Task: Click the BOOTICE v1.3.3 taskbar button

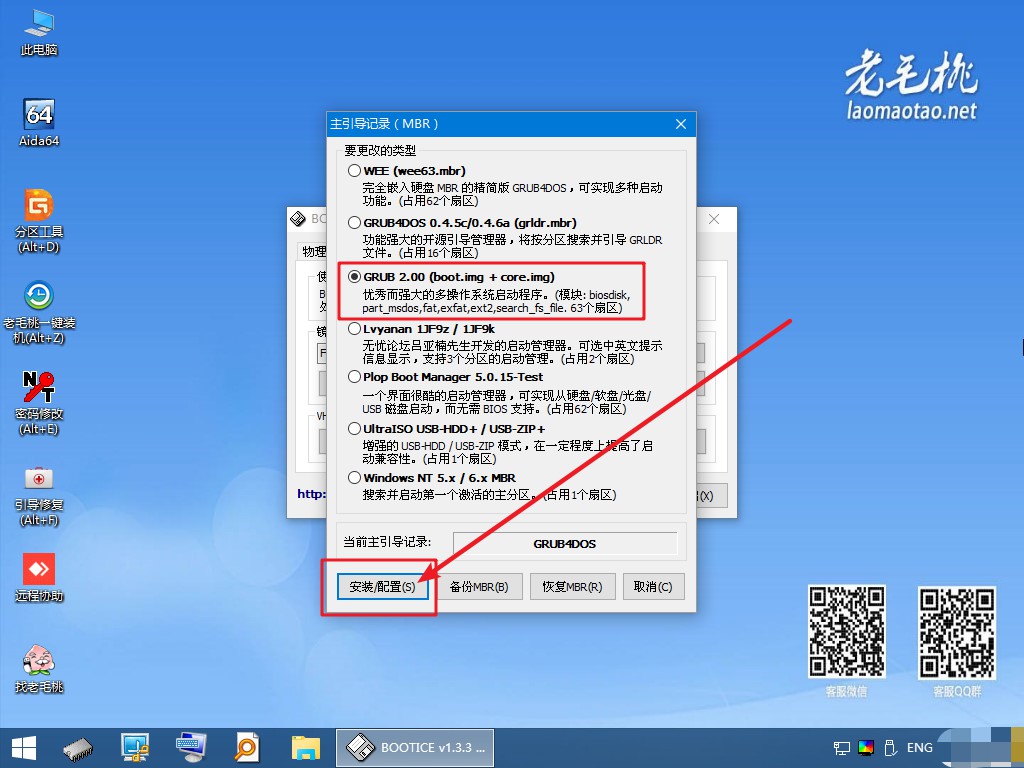Action: coord(415,748)
